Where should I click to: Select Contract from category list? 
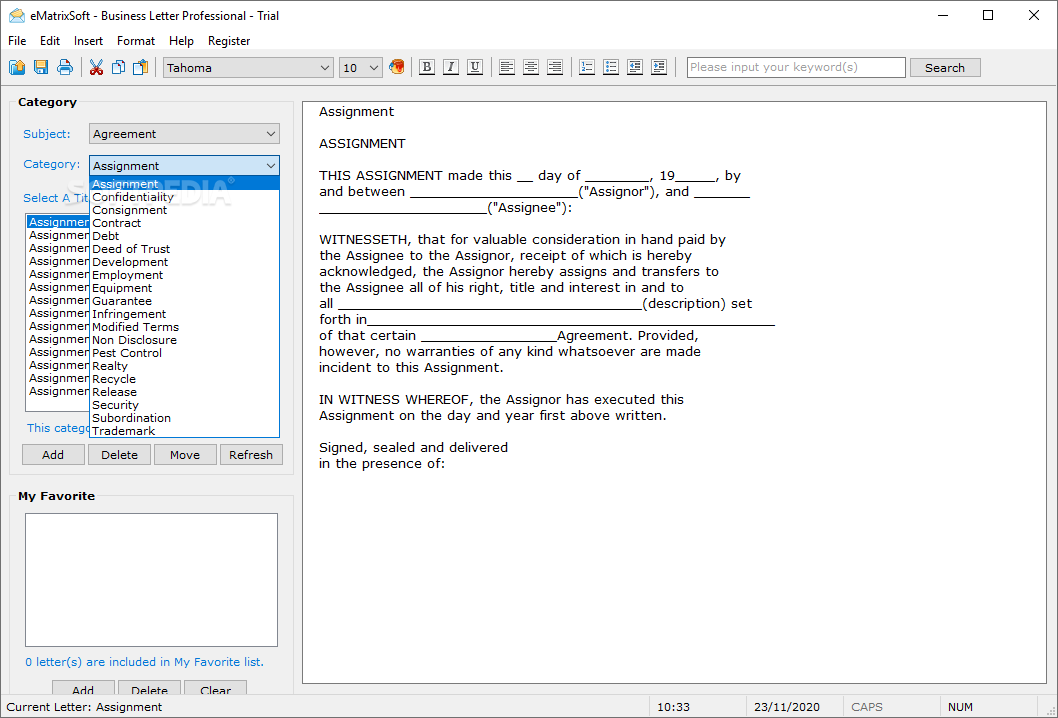point(184,223)
